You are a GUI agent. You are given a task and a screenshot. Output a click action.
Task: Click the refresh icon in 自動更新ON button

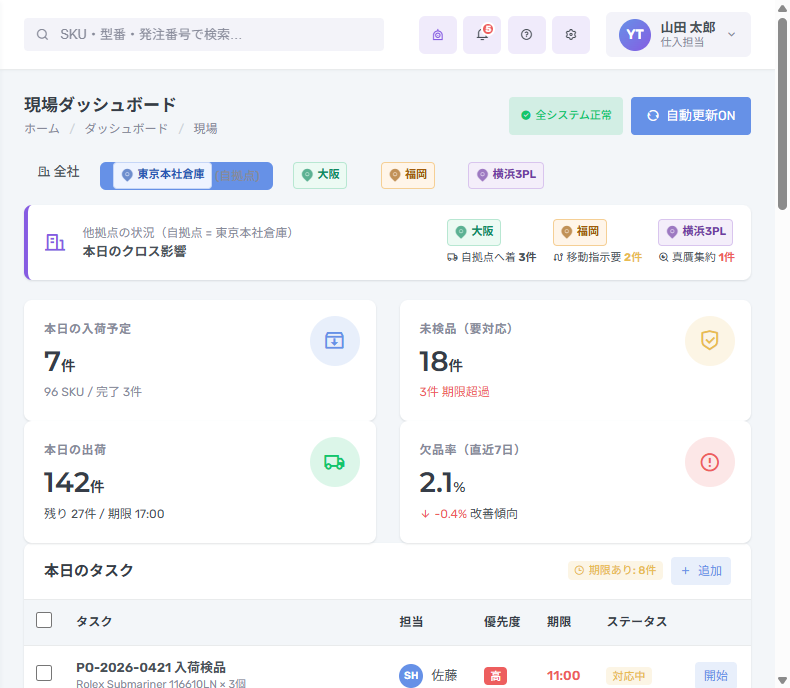point(653,116)
